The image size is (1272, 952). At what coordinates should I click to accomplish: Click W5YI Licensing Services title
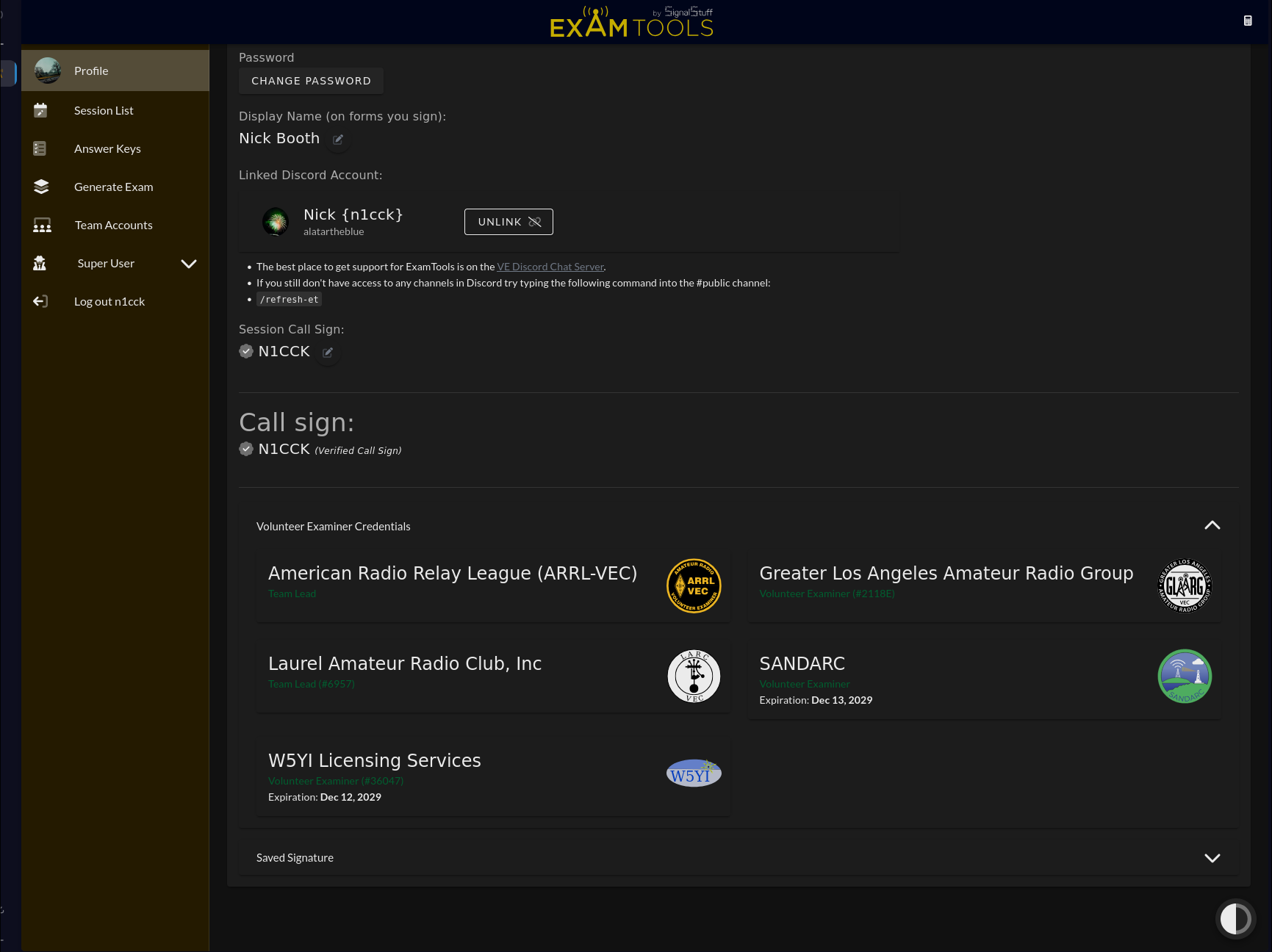pos(374,760)
